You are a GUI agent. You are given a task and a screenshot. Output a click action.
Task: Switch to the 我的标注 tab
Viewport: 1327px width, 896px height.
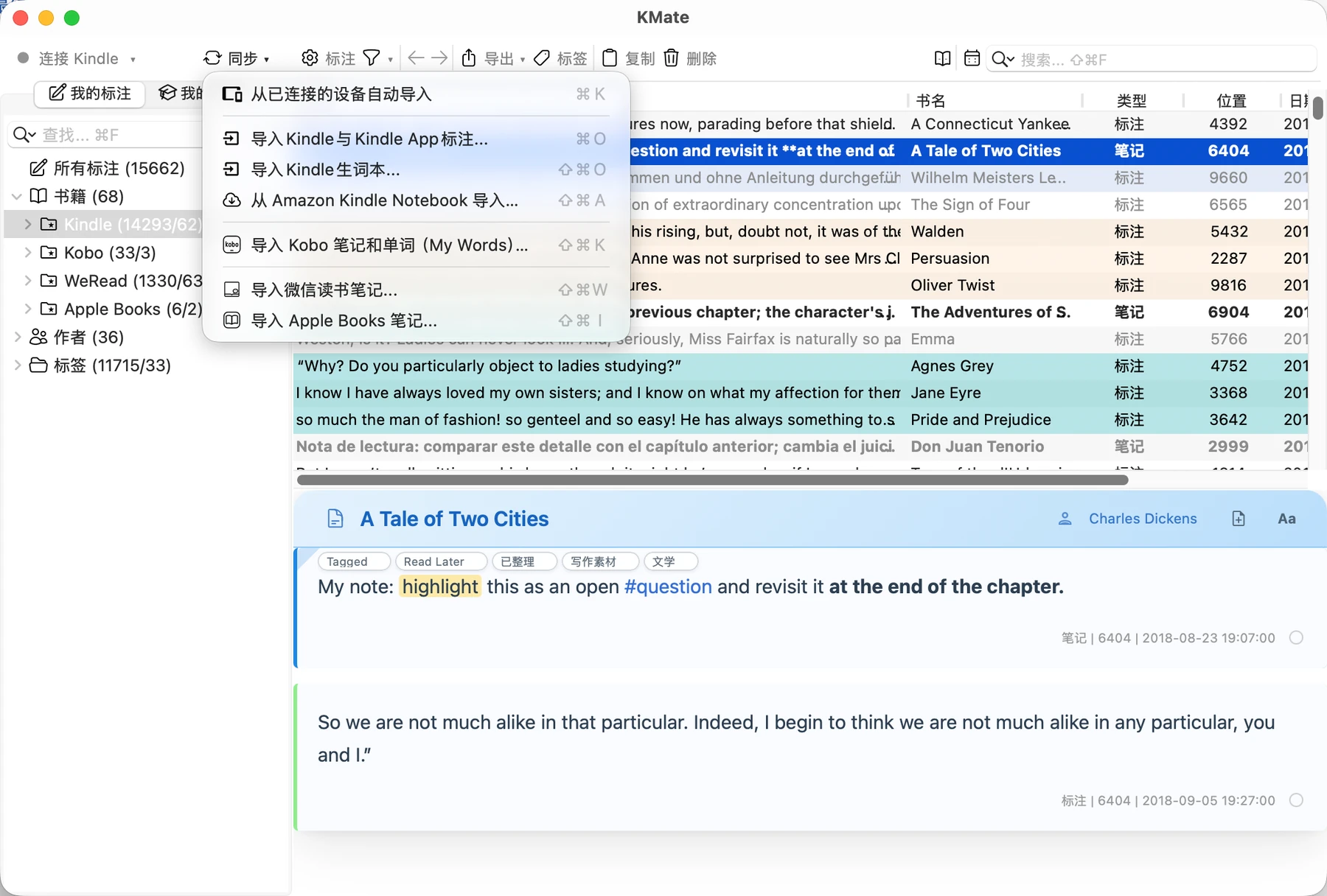click(x=89, y=93)
